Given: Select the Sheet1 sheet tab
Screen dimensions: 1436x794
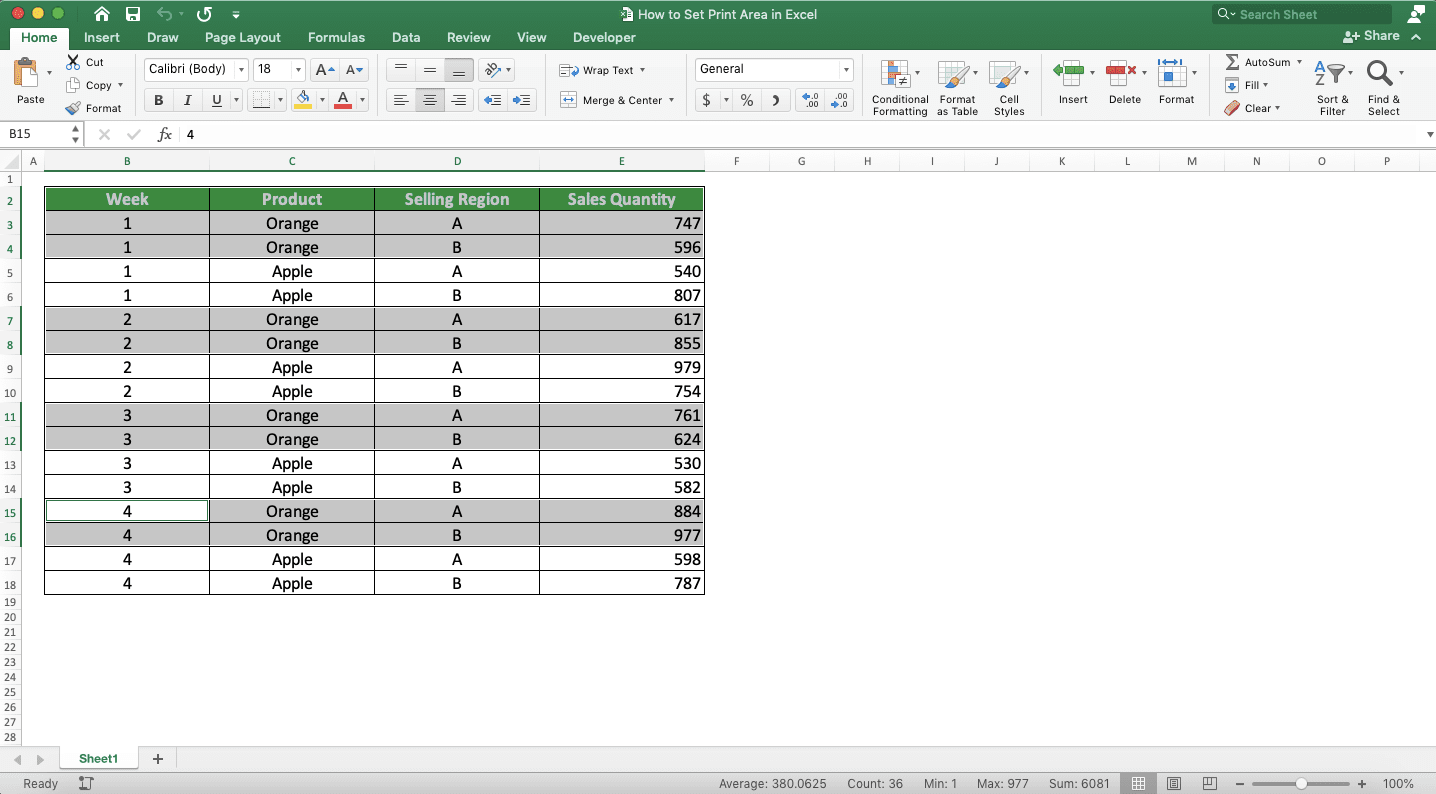Looking at the screenshot, I should pos(99,759).
